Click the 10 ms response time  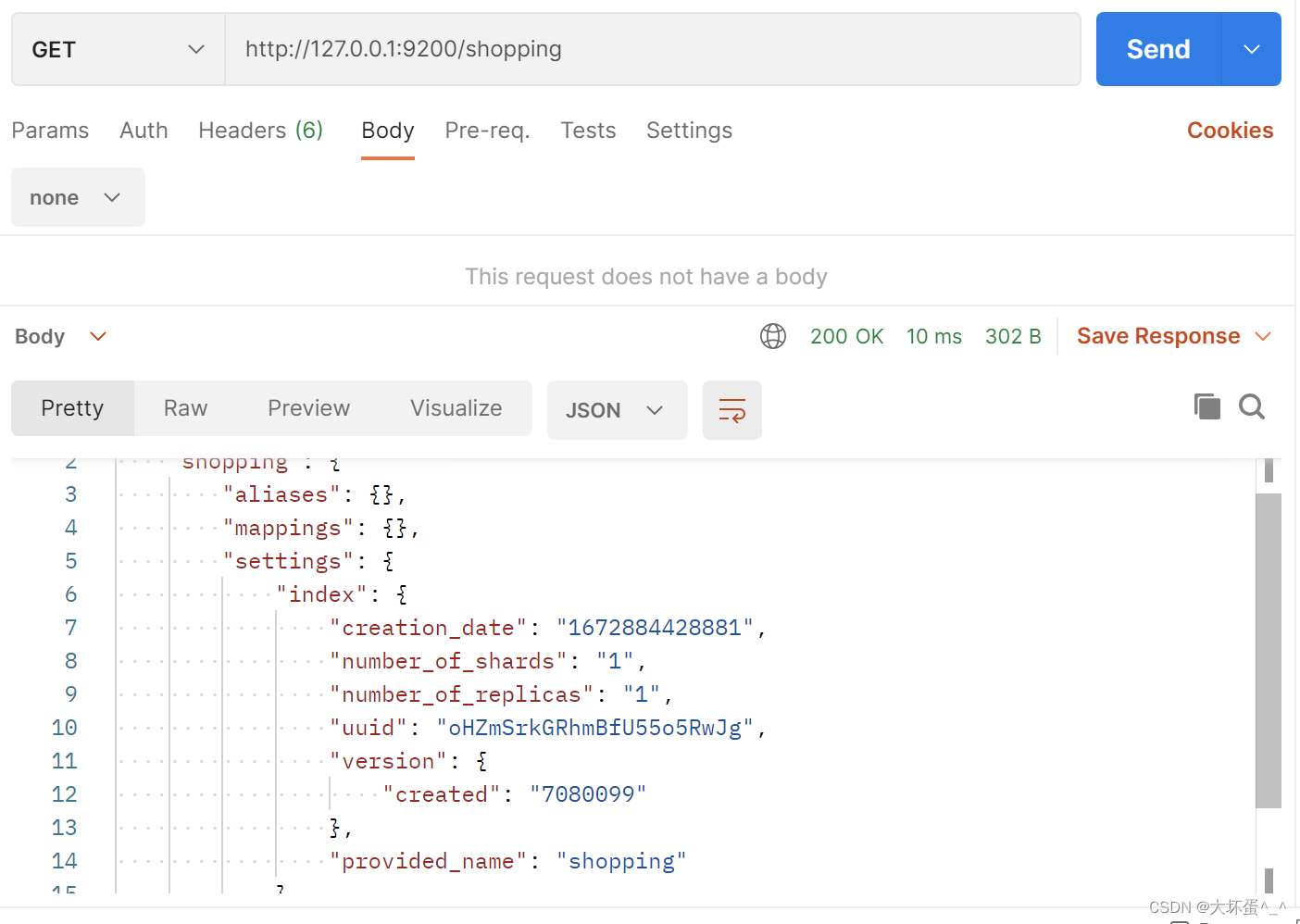[x=934, y=336]
